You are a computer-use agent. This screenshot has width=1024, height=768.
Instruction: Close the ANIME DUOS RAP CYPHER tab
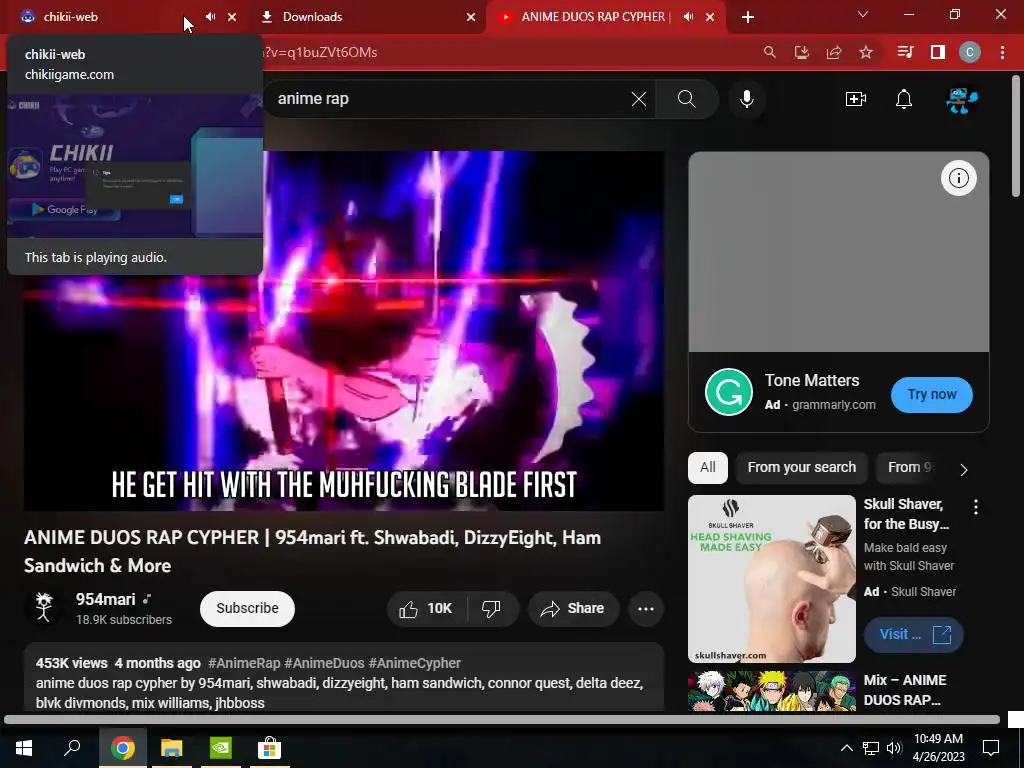coord(711,17)
